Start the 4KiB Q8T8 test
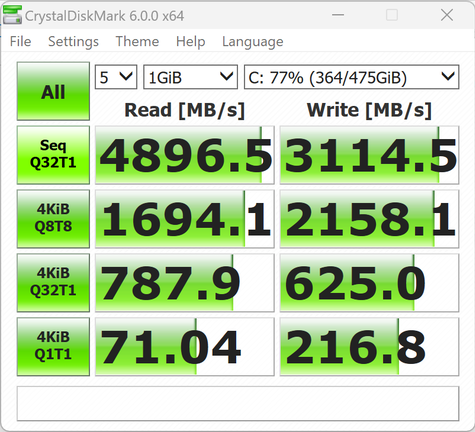The width and height of the screenshot is (475, 432). (x=53, y=219)
